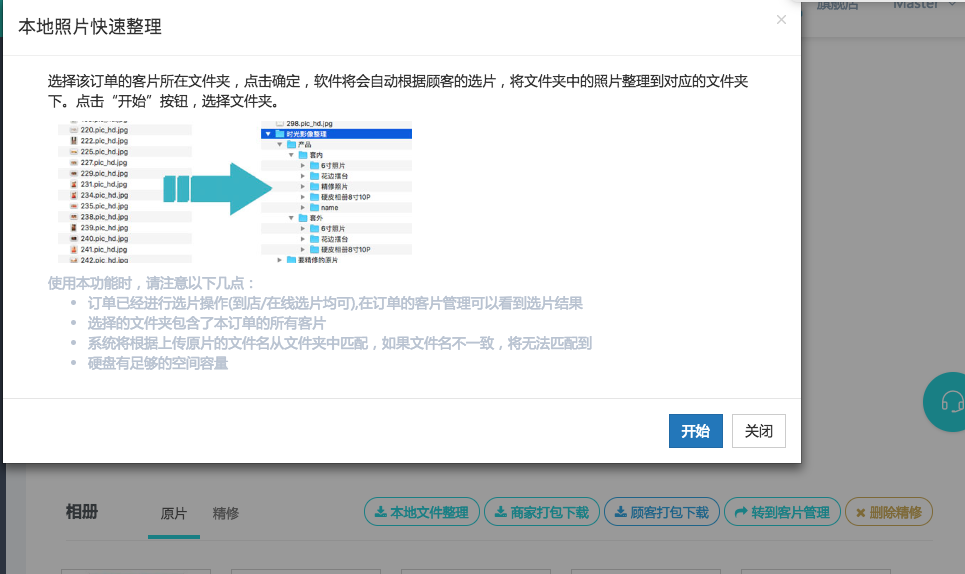Collapse the 室外 folder in illustration
This screenshot has height=574, width=965.
coord(292,217)
